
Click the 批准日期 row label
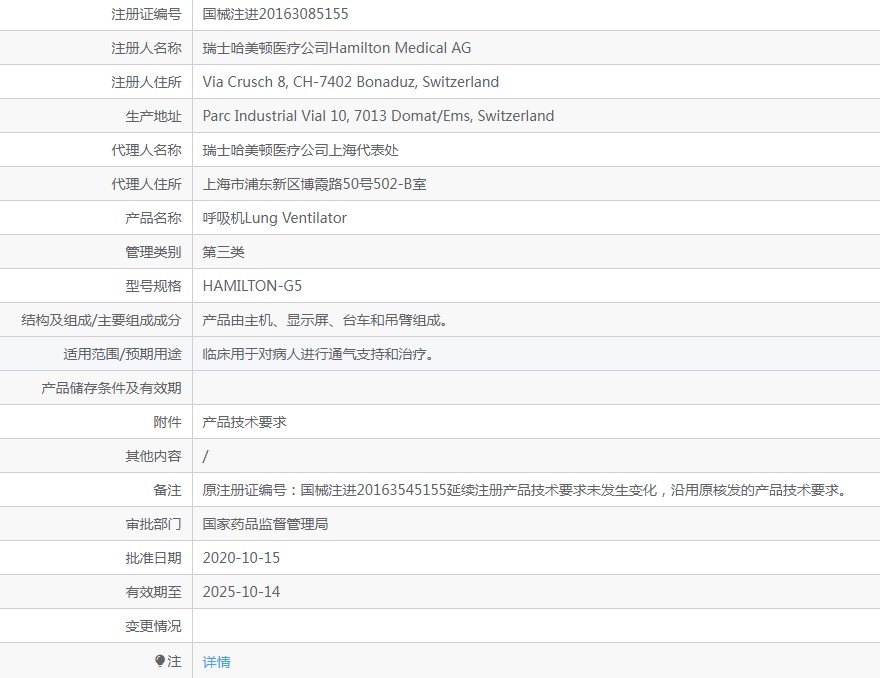click(153, 558)
